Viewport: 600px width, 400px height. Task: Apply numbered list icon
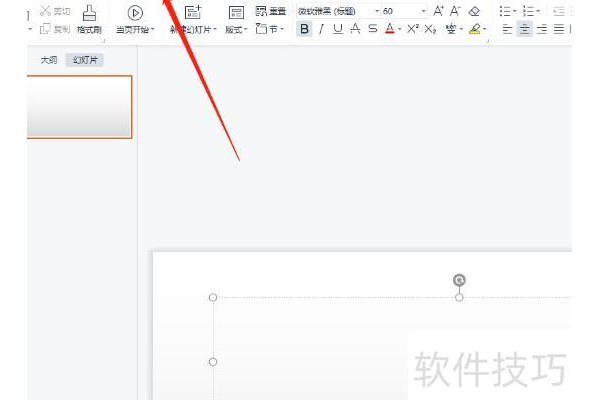tap(528, 11)
